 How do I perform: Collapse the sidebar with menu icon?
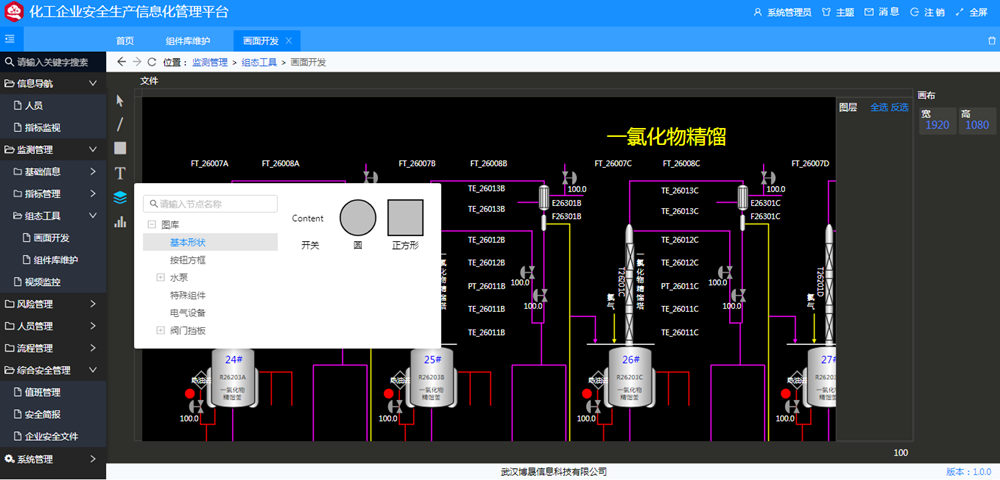9,40
